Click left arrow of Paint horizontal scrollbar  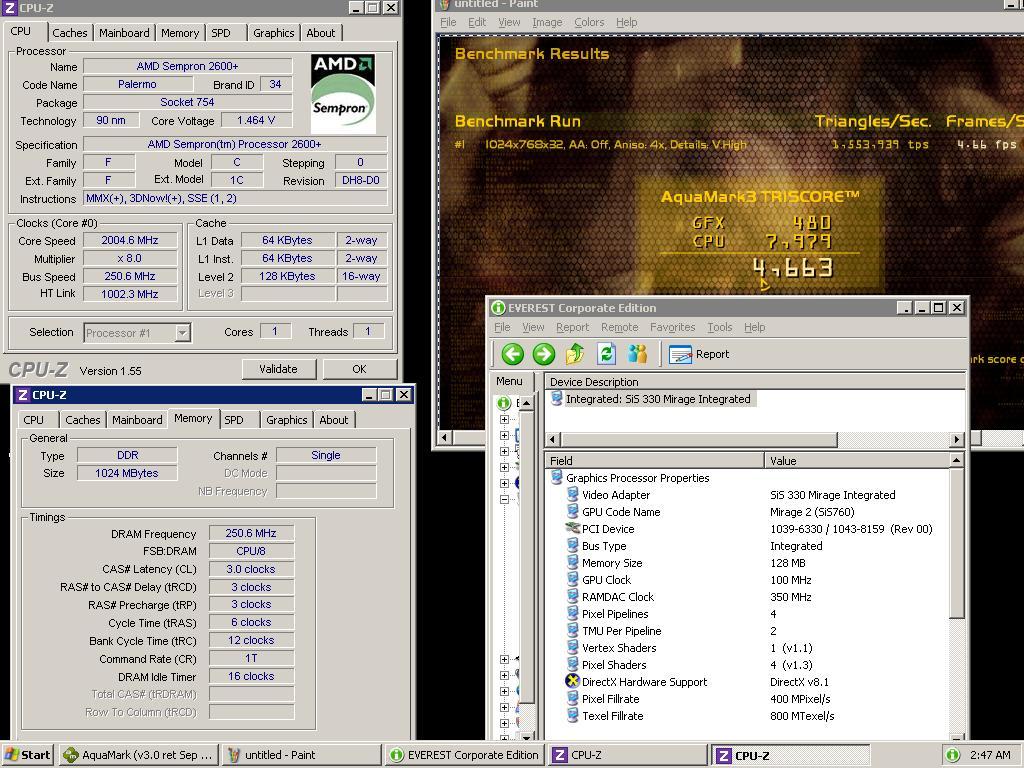(445, 437)
